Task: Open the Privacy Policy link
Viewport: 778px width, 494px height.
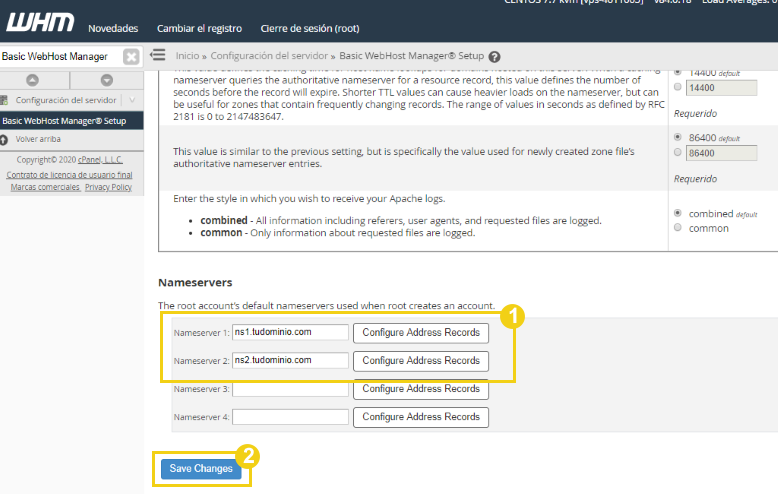Action: click(108, 187)
